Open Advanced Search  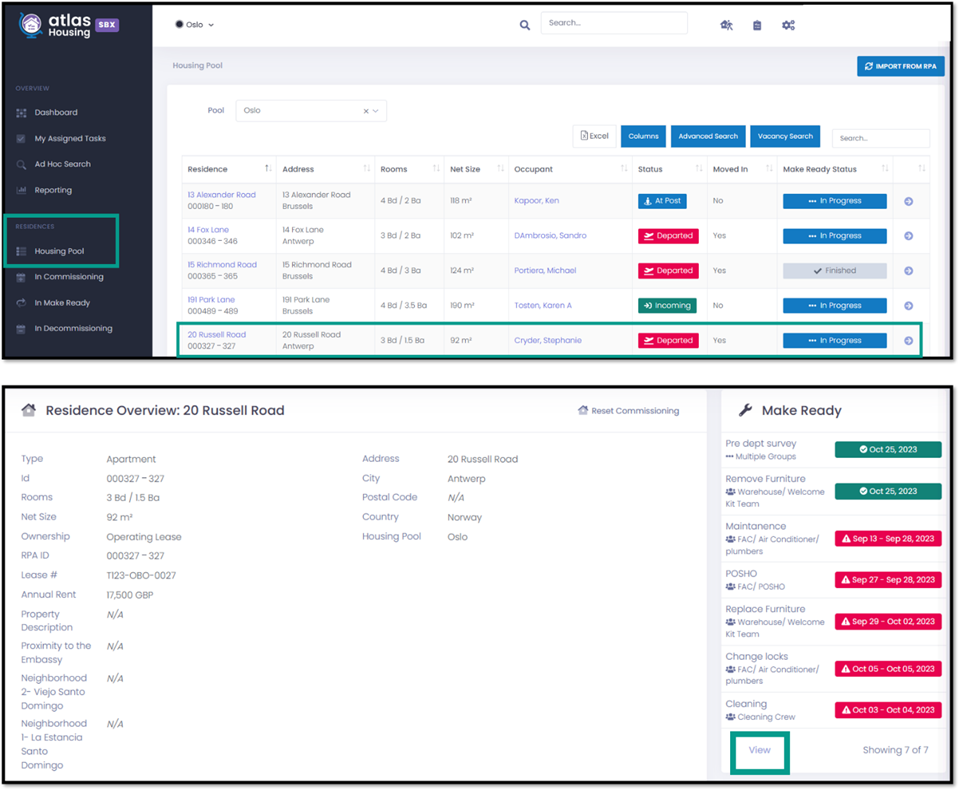click(x=708, y=136)
